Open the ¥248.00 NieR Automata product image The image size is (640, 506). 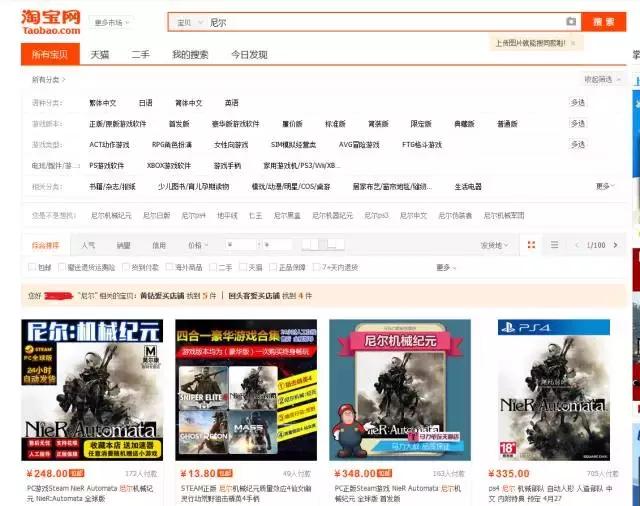pos(92,390)
